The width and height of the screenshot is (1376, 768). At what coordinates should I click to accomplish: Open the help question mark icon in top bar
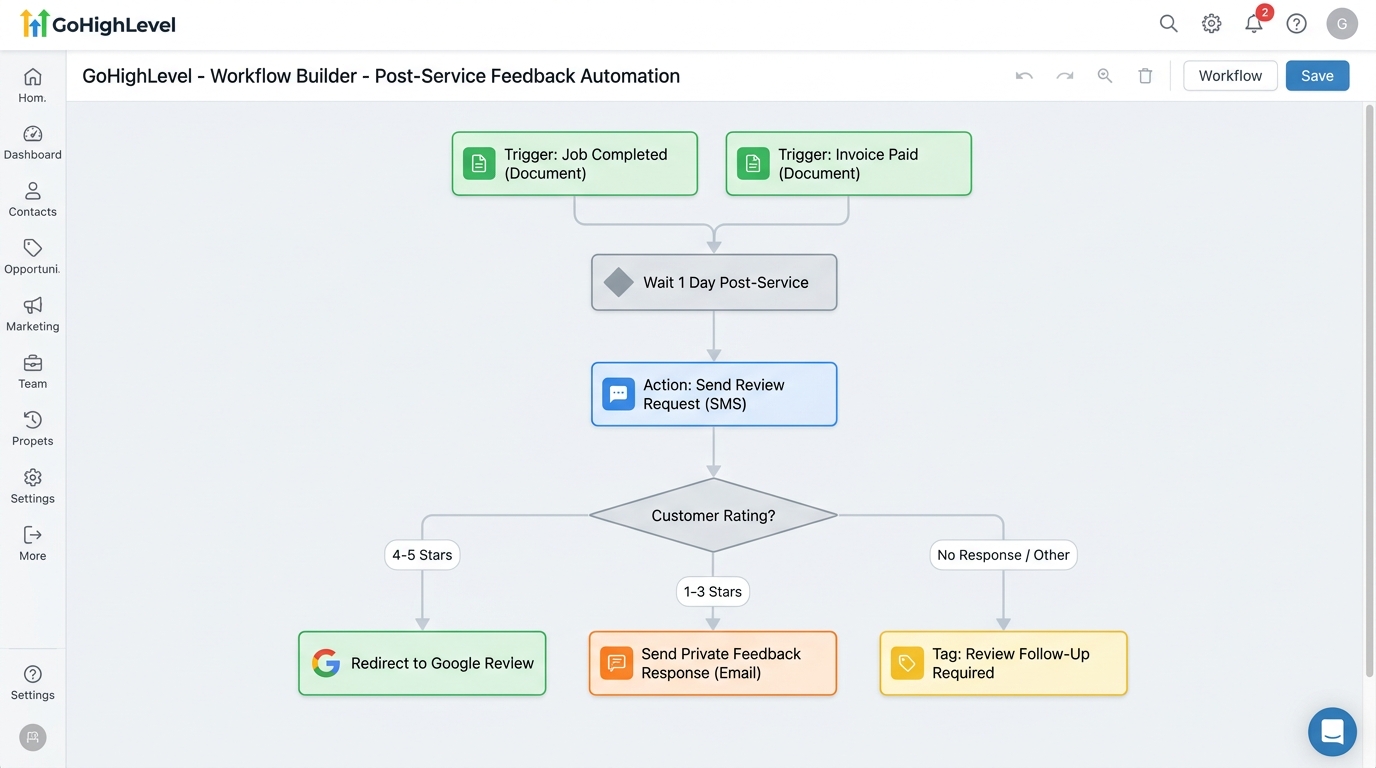(x=1297, y=24)
